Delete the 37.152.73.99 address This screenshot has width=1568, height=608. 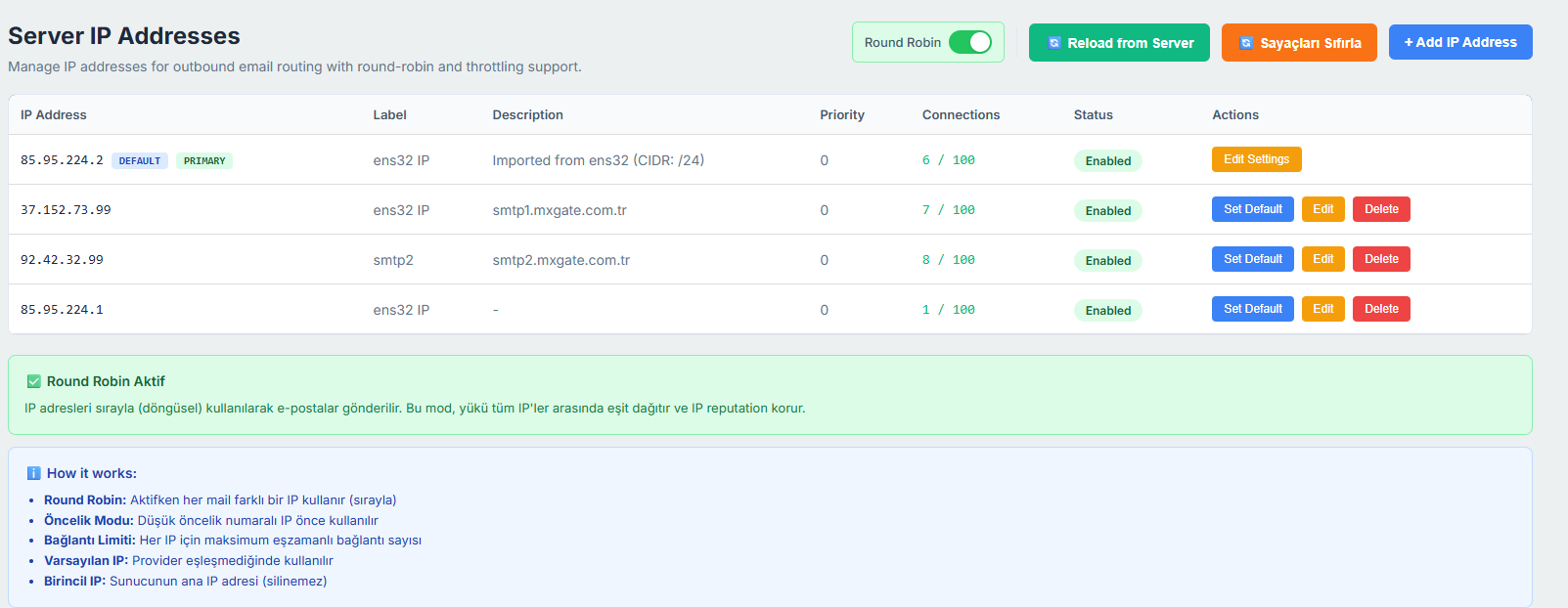pyautogui.click(x=1381, y=209)
